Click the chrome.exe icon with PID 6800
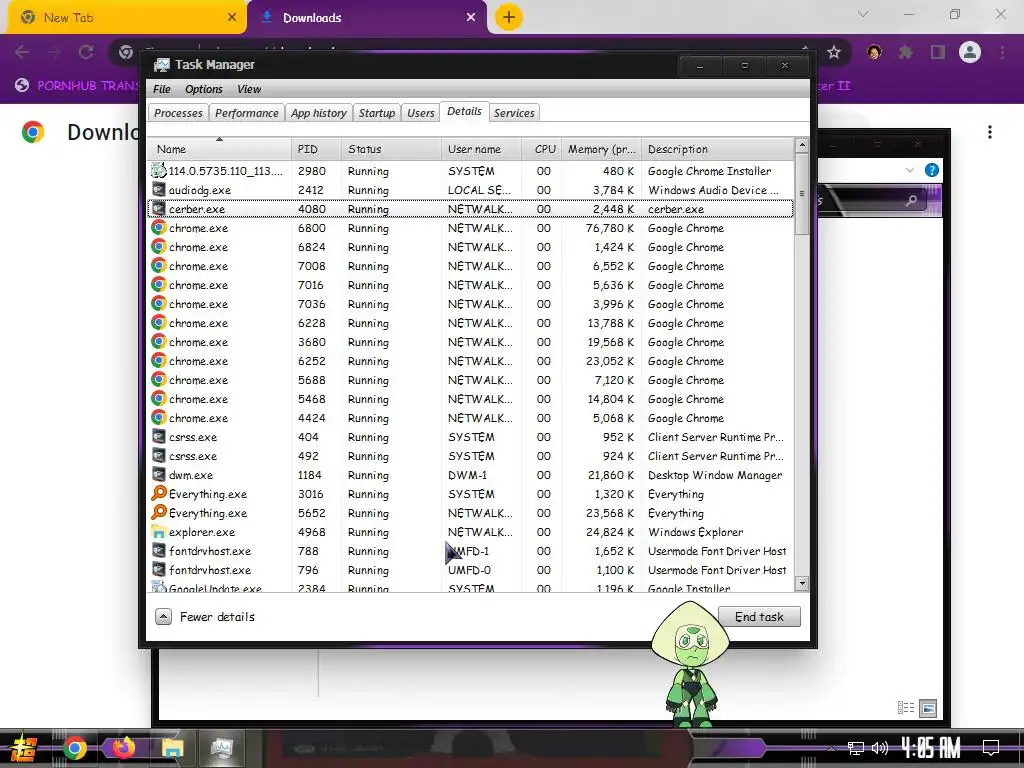The height and width of the screenshot is (768, 1024). (x=159, y=227)
